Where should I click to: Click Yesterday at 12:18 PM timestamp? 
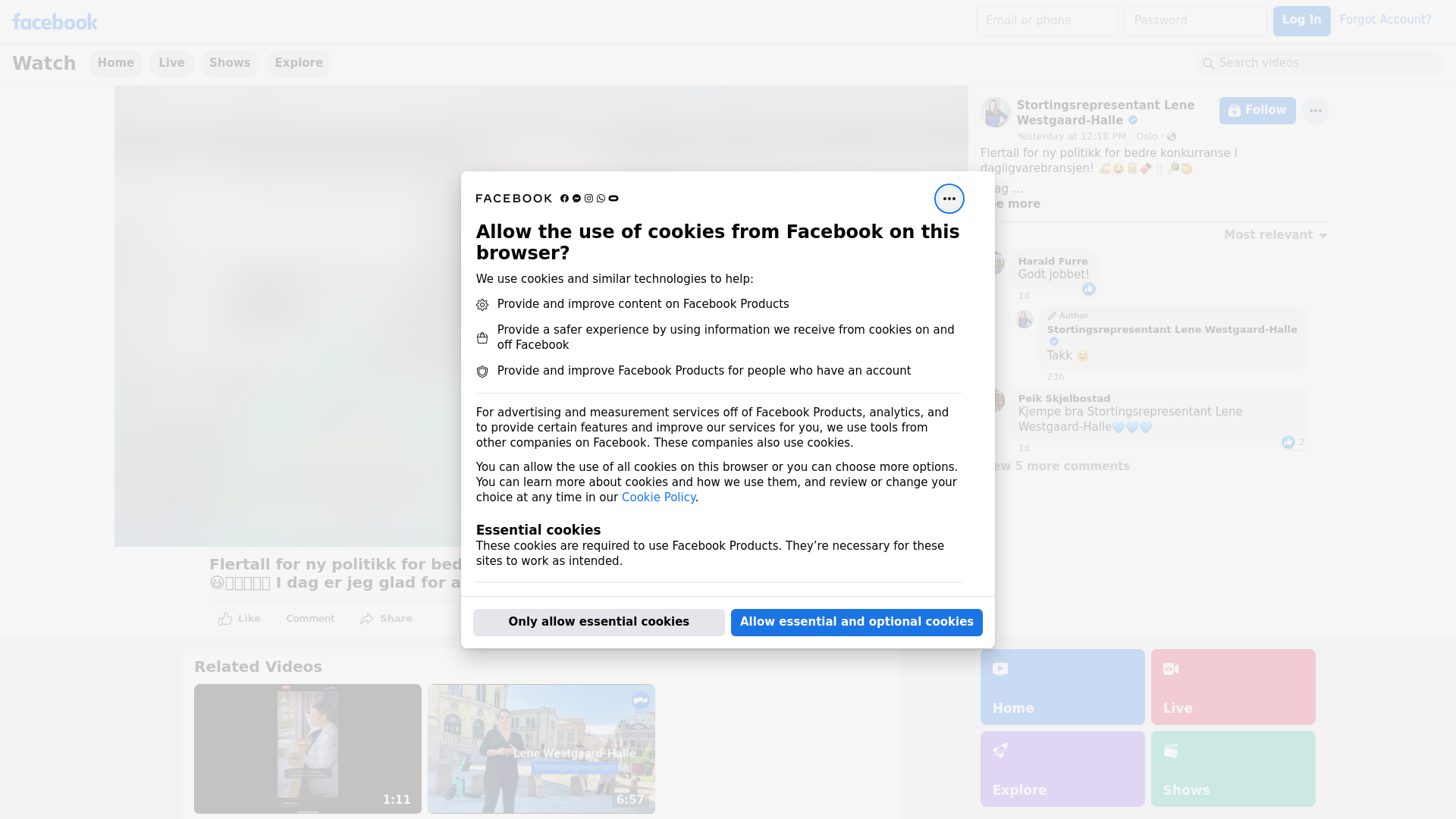coord(1072,136)
